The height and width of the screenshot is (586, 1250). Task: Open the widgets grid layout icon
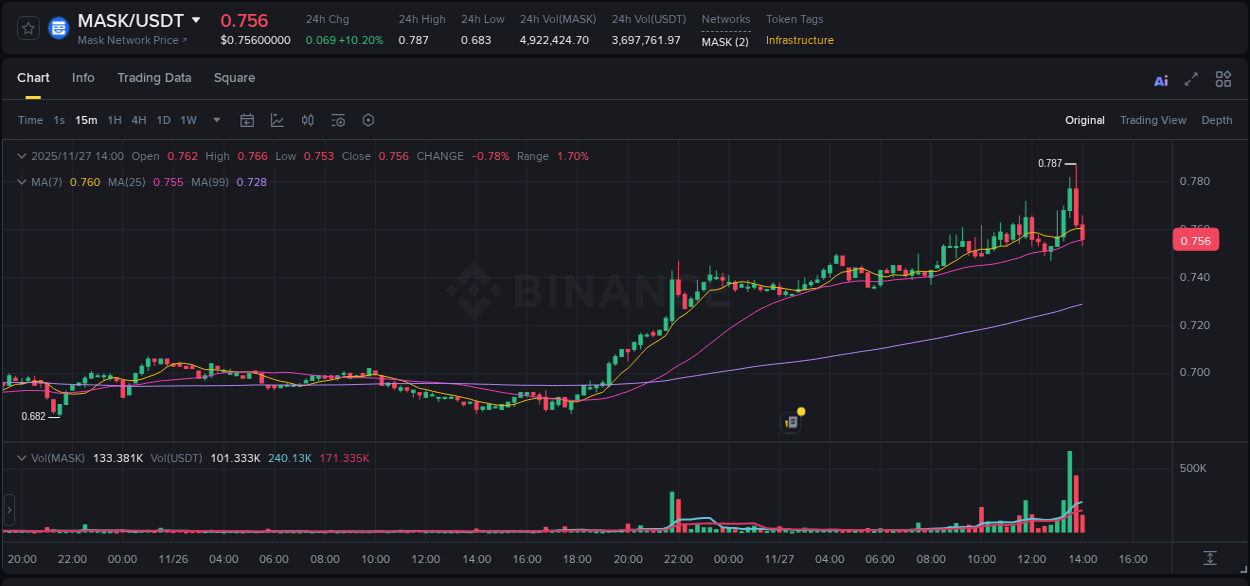(1223, 79)
